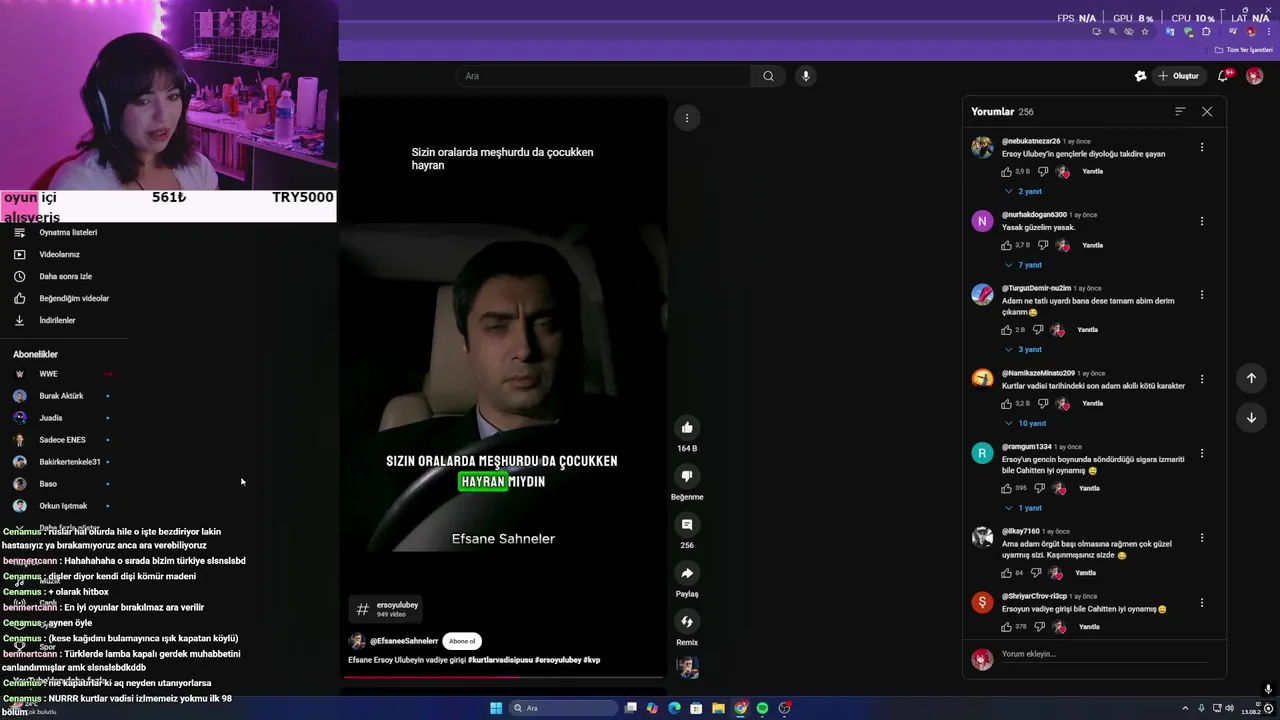Screen dimensions: 1280x720
Task: Close the Yorumlar comments panel
Action: [1207, 112]
